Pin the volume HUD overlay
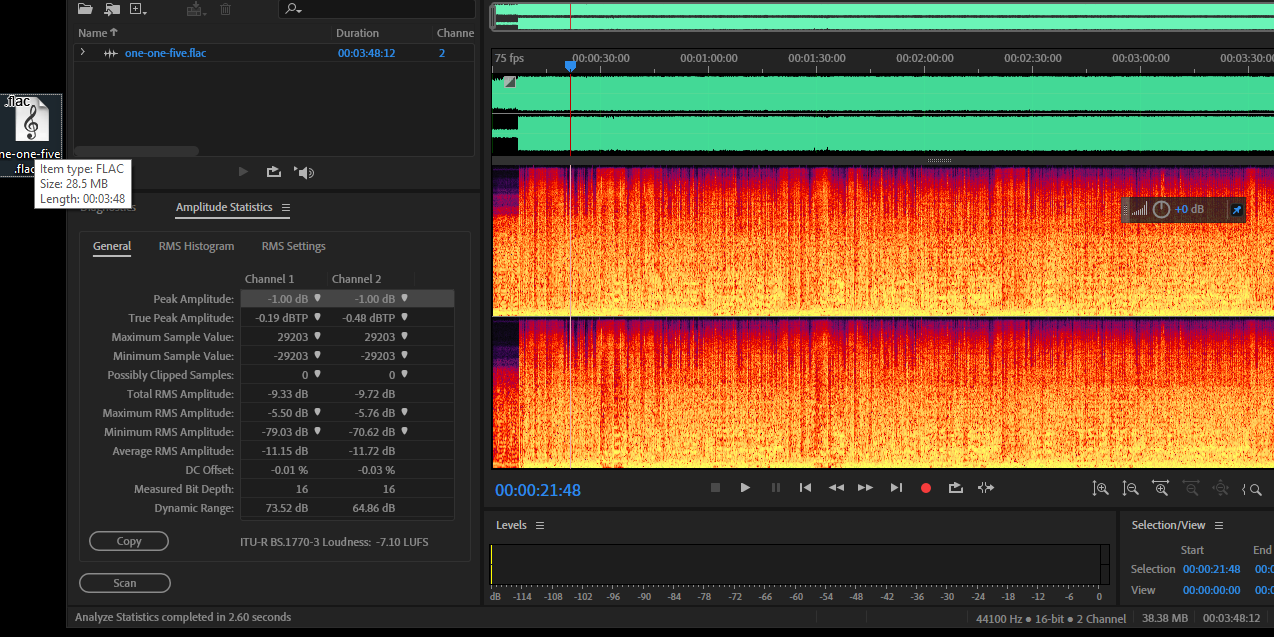This screenshot has height=637, width=1274. (x=1236, y=210)
